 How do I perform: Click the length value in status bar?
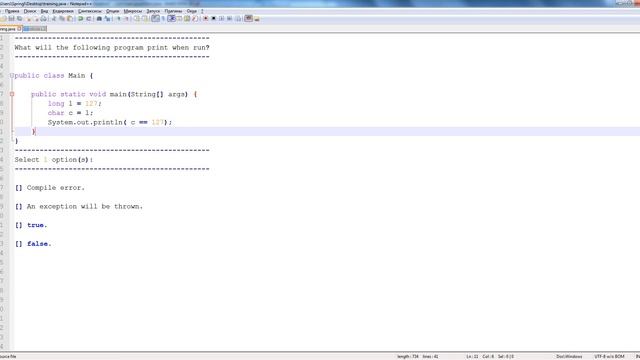(408, 356)
